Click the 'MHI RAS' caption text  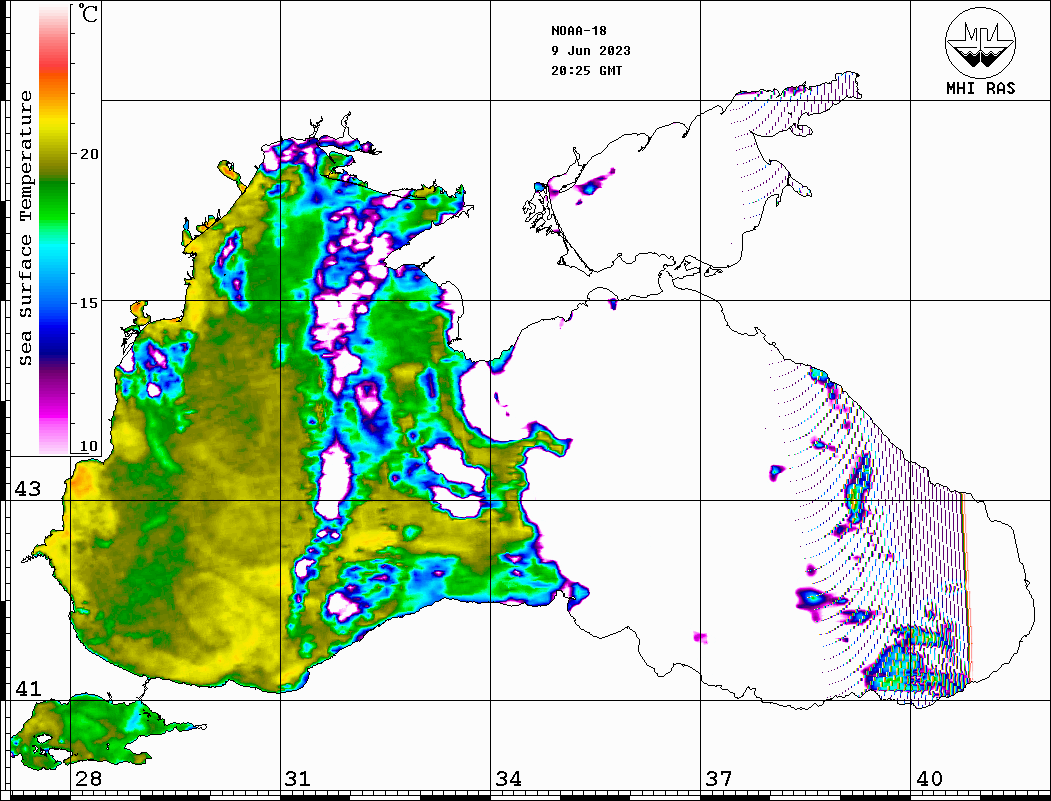pyautogui.click(x=980, y=88)
